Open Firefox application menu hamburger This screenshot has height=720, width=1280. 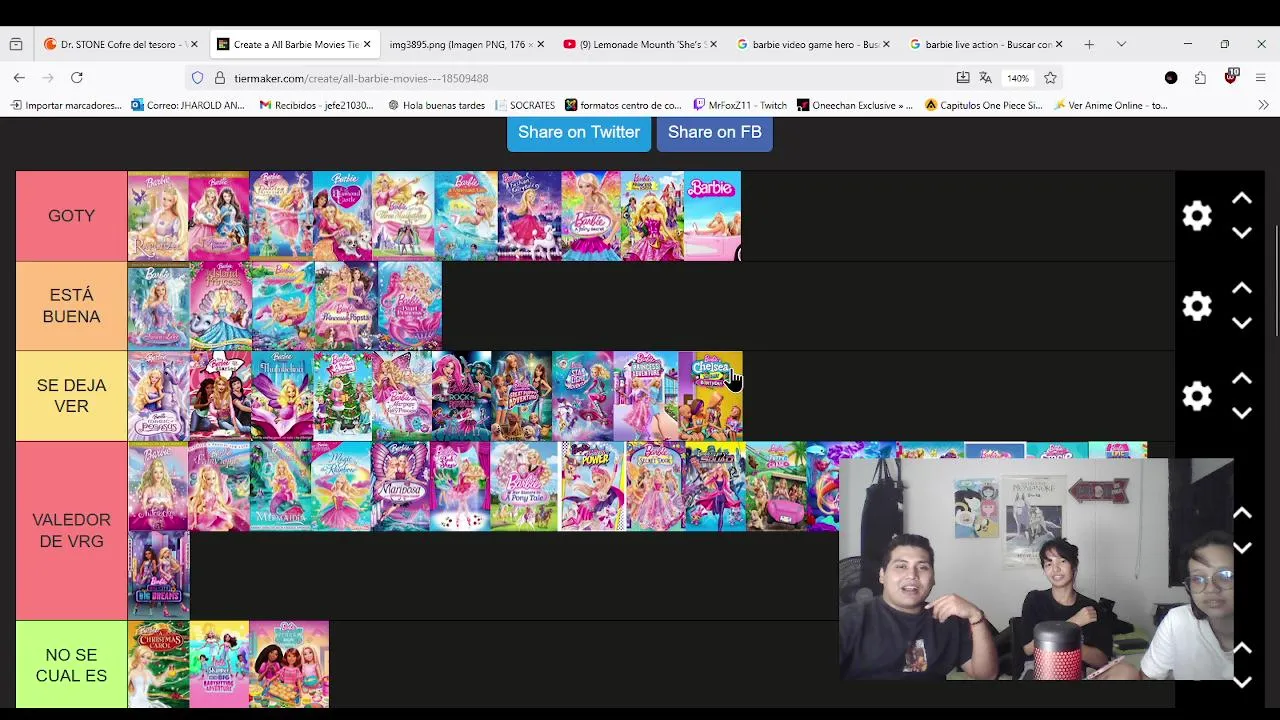click(1261, 78)
